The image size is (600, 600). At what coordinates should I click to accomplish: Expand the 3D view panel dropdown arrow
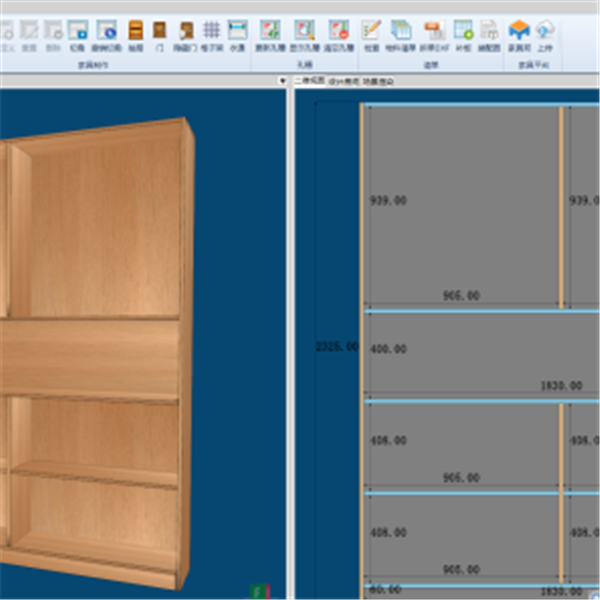[283, 81]
